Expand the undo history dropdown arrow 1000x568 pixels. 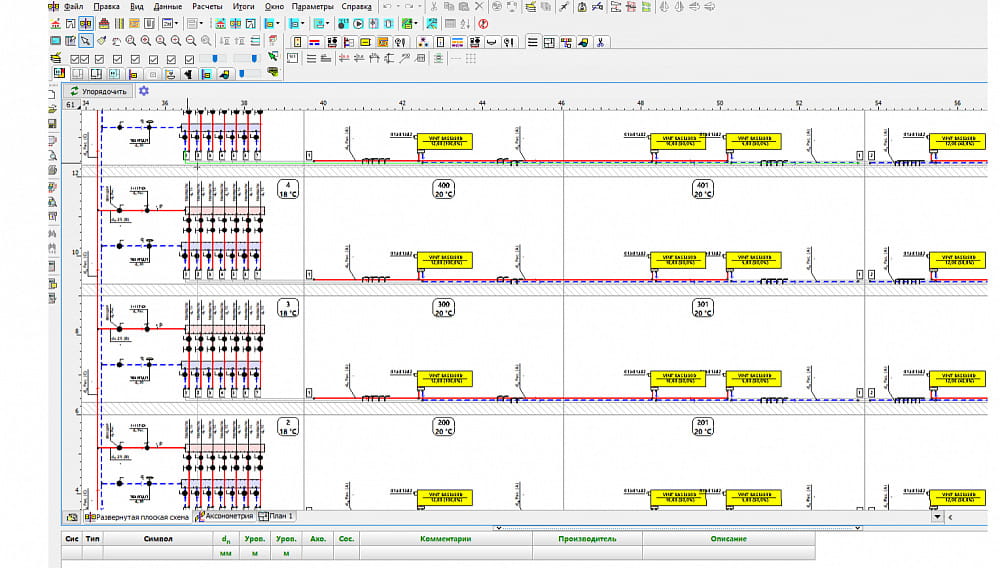(397, 6)
